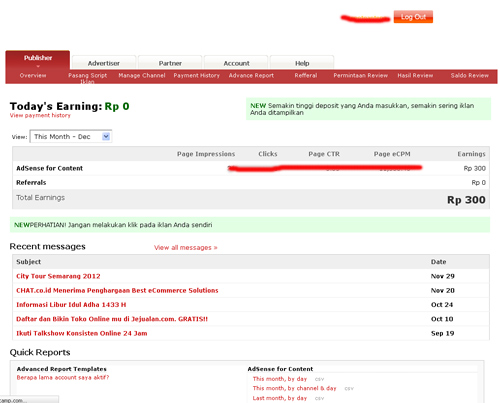The width and height of the screenshot is (500, 403).
Task: Click the View all messages link
Action: coord(186,248)
